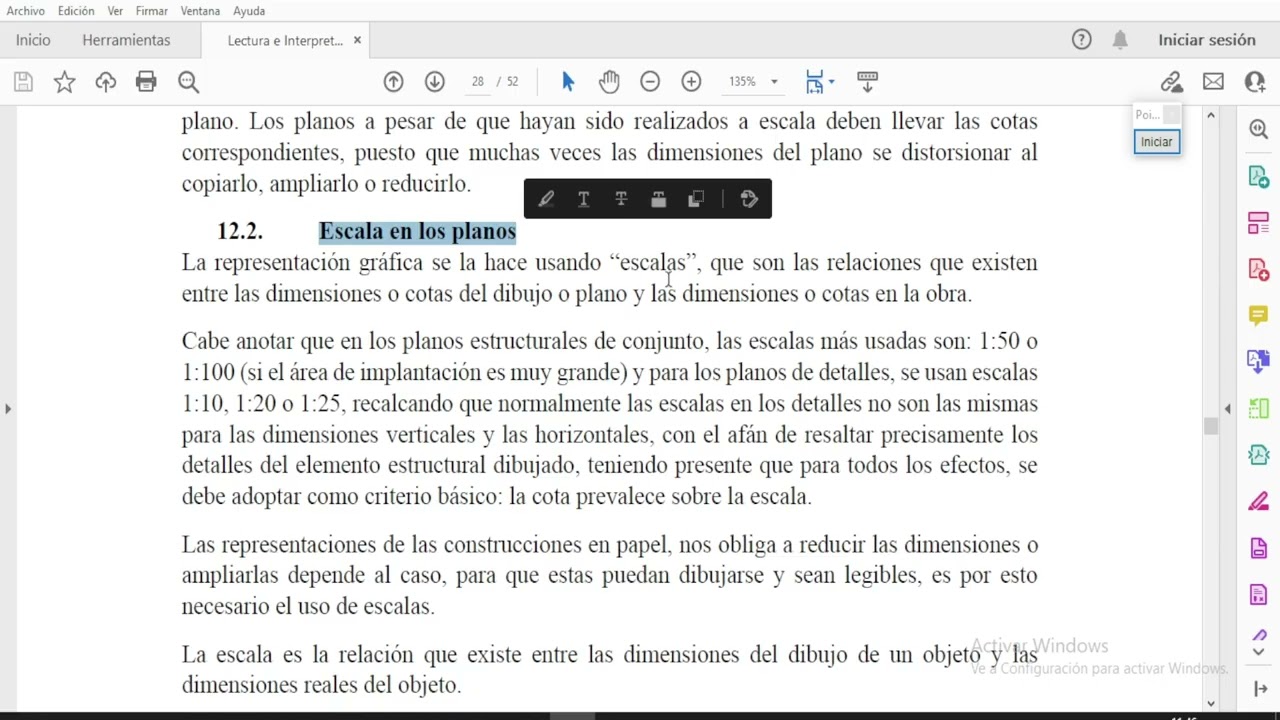Expand the left navigation pane arrow
Image resolution: width=1280 pixels, height=720 pixels.
[x=8, y=408]
